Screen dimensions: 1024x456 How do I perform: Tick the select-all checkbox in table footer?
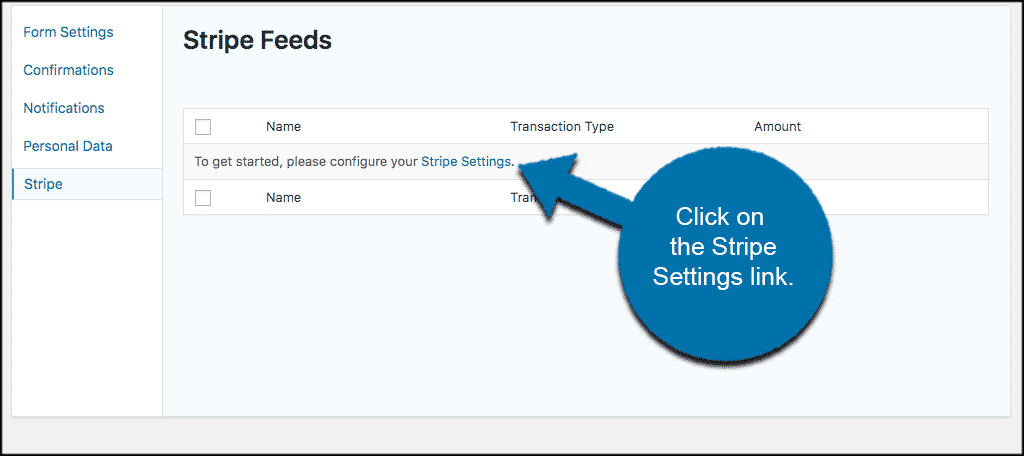[203, 197]
